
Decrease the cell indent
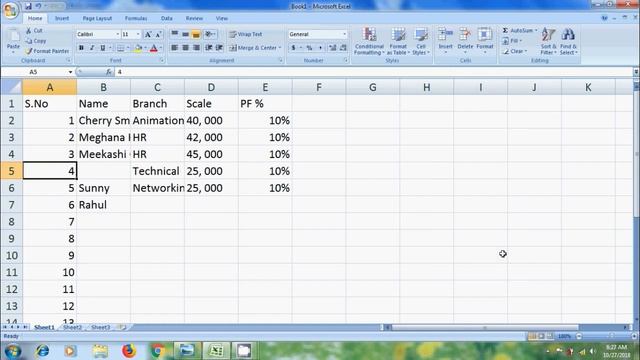pos(209,48)
